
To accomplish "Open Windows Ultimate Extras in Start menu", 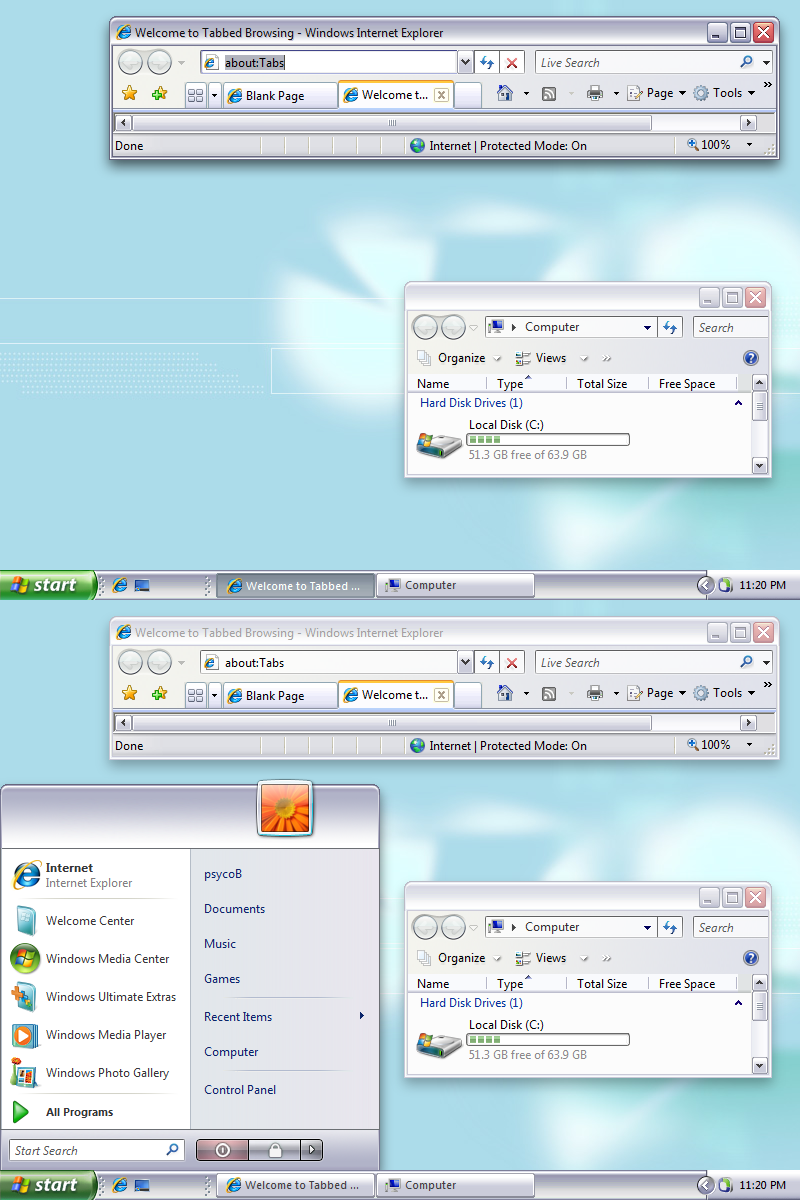I will pos(95,997).
